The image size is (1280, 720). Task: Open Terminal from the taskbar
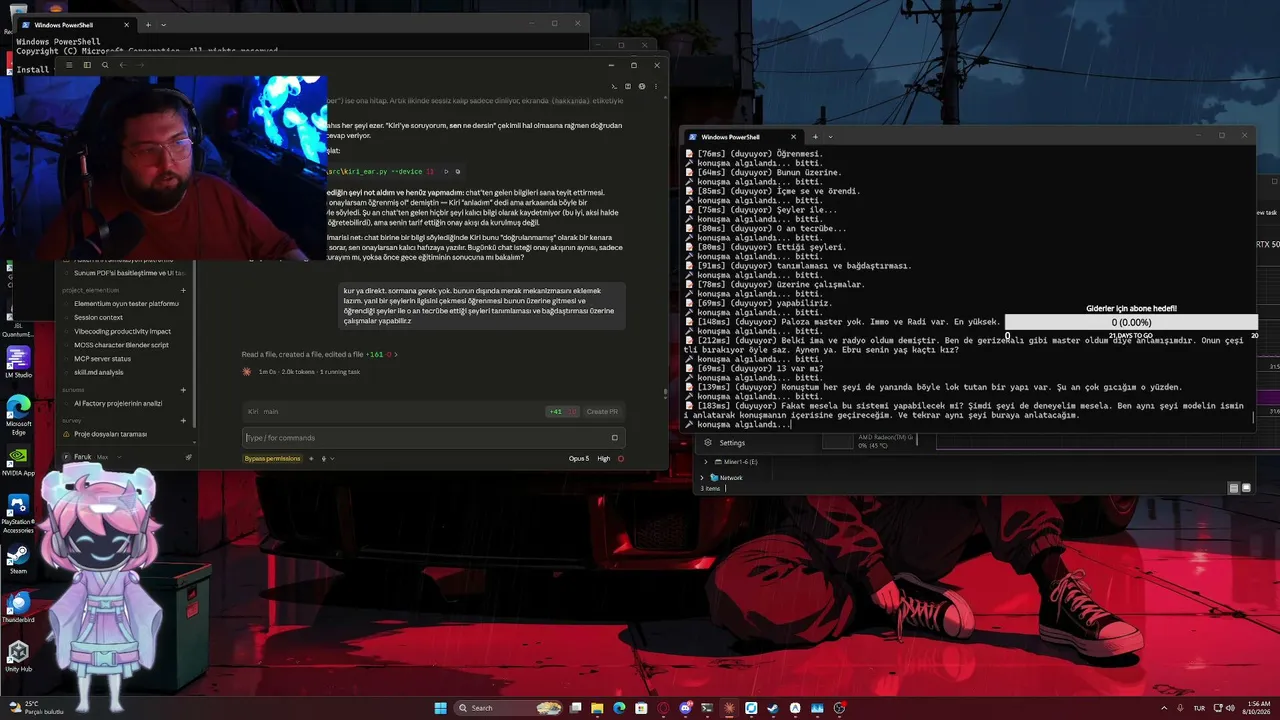[x=707, y=708]
